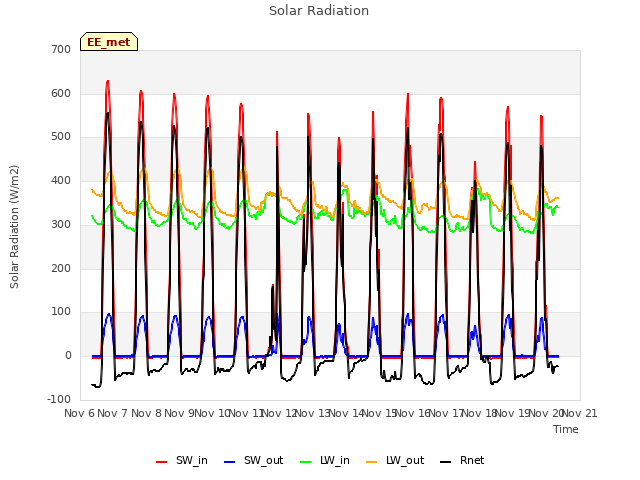Viewport: 640px width, 480px height.
Task: Click the EE_met annotation label
Action: (109, 42)
